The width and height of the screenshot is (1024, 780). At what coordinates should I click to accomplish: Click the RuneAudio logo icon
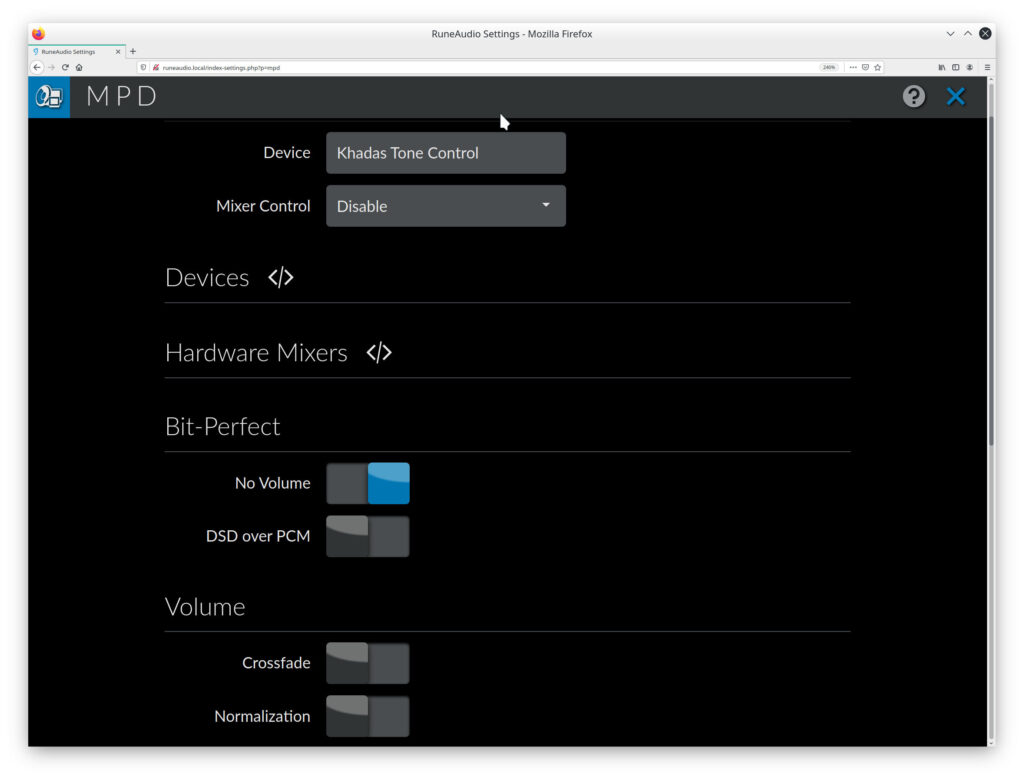tap(49, 97)
